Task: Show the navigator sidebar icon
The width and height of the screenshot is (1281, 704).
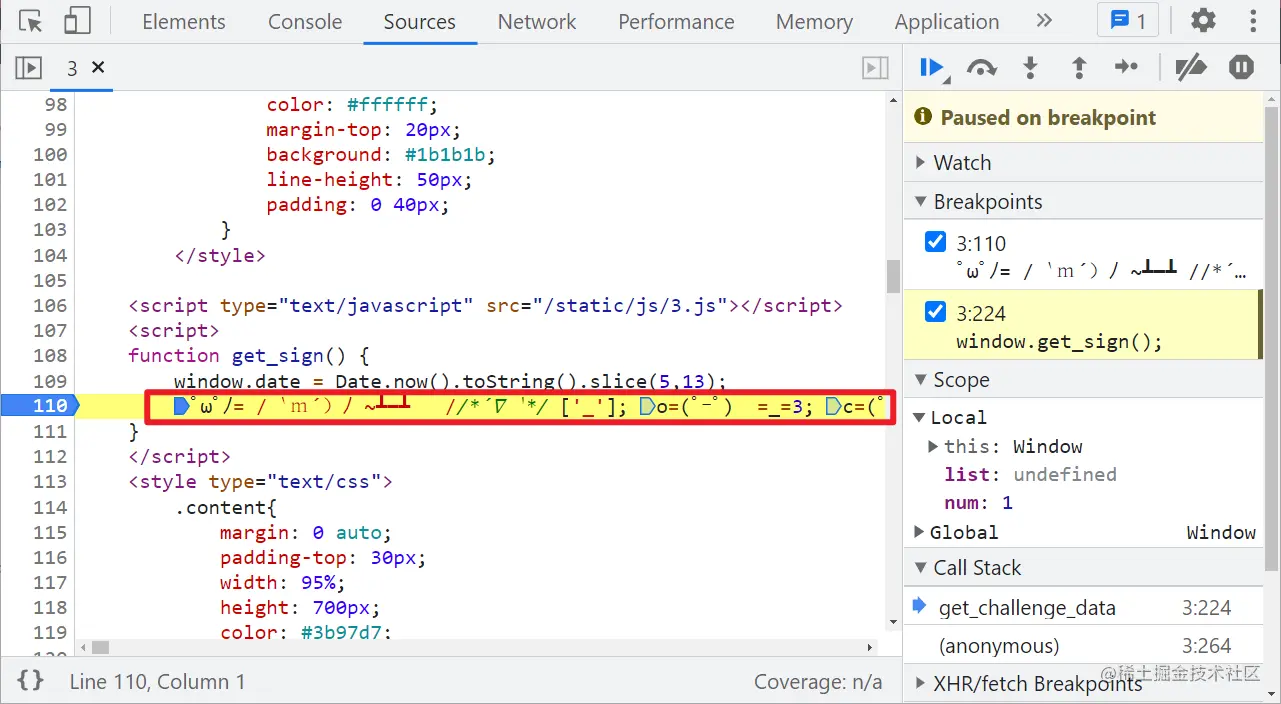Action: (28, 68)
